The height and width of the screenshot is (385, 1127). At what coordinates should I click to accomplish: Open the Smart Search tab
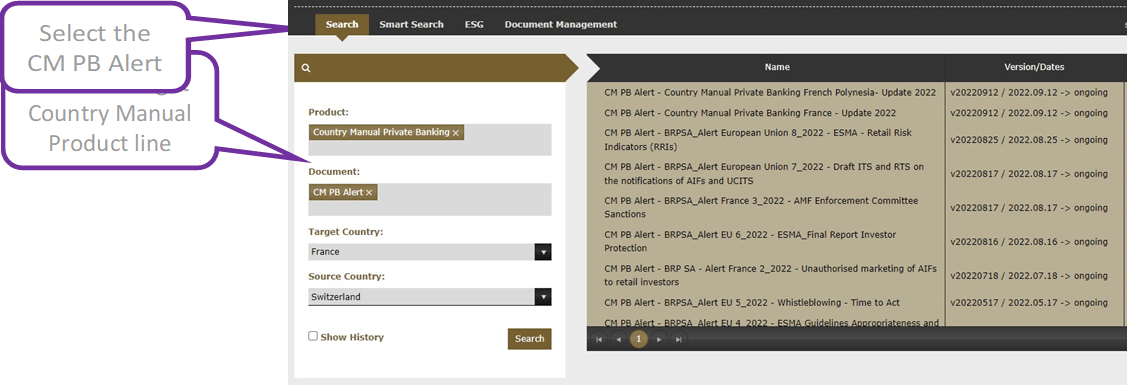[x=411, y=24]
